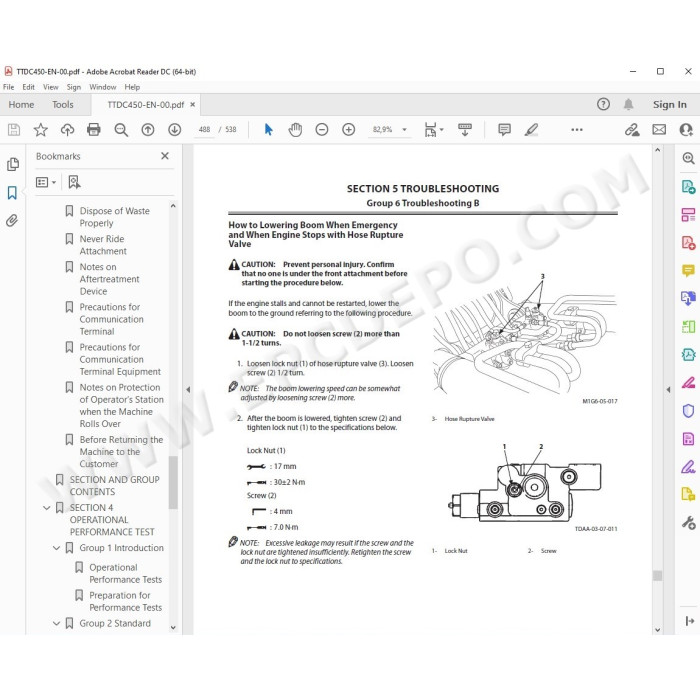Go to next page arrow

tap(175, 130)
